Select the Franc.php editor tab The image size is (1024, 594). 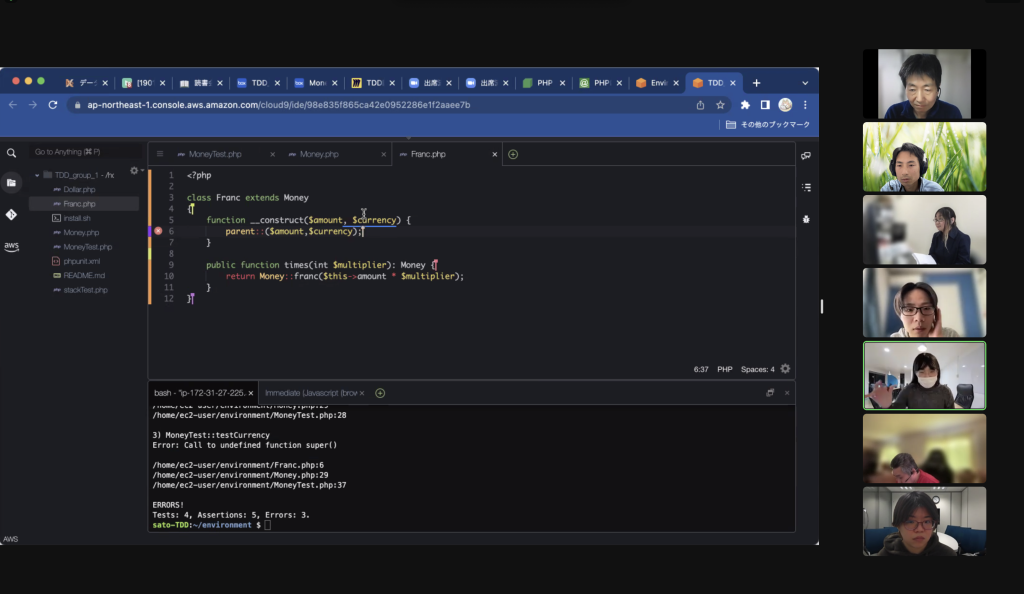click(428, 155)
